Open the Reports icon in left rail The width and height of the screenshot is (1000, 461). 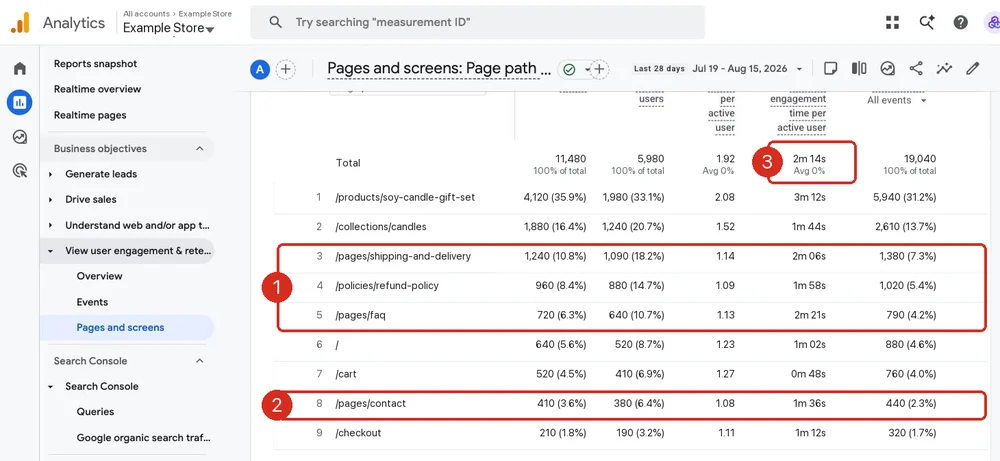point(20,102)
